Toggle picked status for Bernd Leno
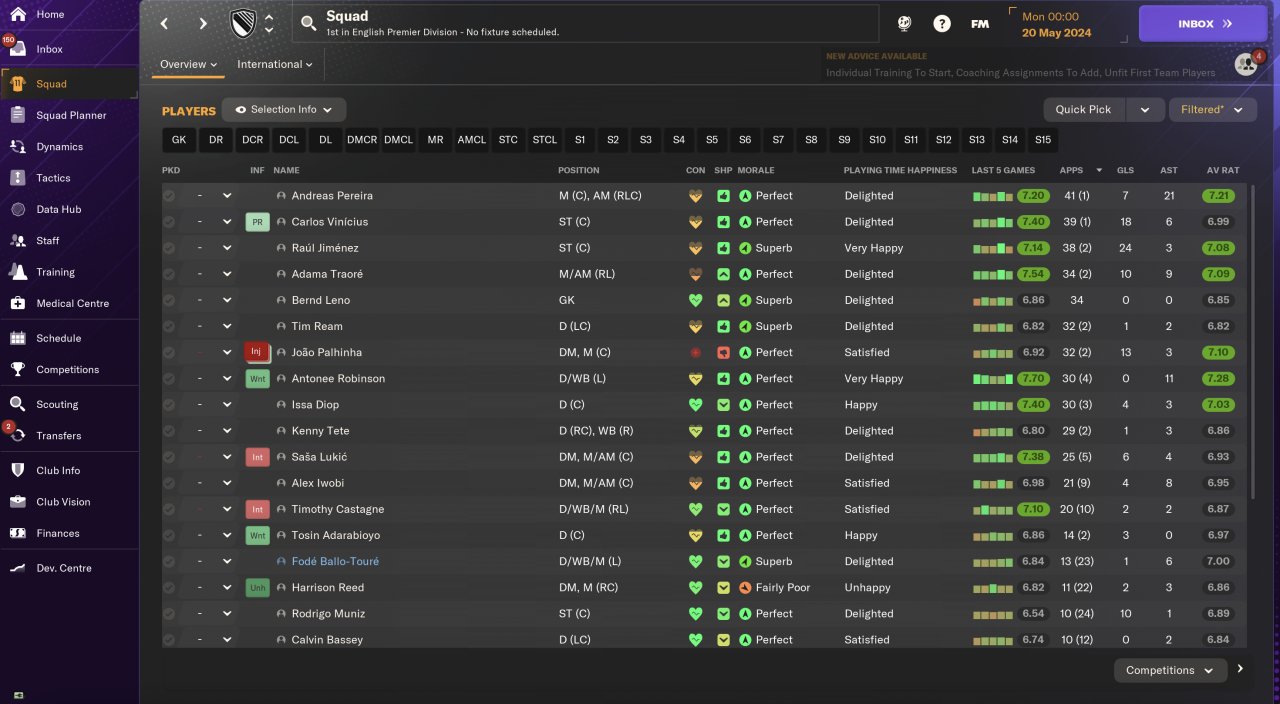Image resolution: width=1280 pixels, height=704 pixels. [x=169, y=300]
